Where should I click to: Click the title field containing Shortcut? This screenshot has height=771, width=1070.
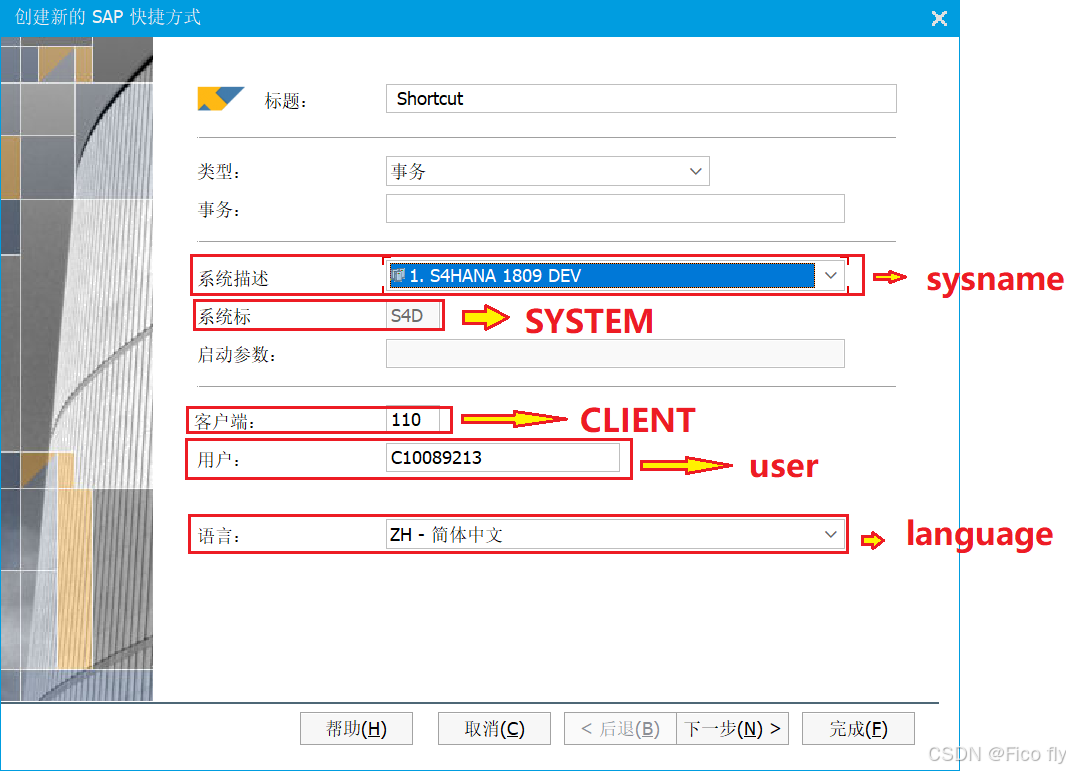click(x=641, y=99)
